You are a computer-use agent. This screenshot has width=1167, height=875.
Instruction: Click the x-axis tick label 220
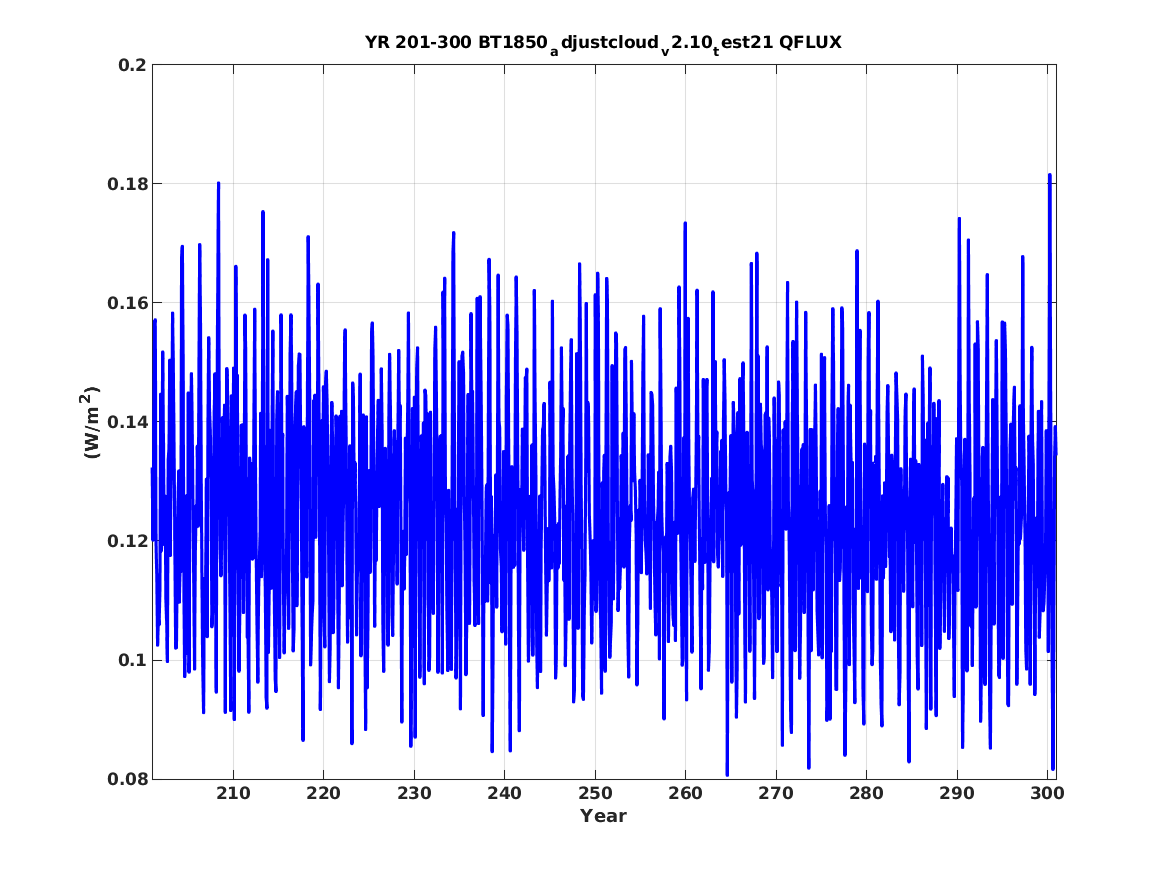pos(324,793)
